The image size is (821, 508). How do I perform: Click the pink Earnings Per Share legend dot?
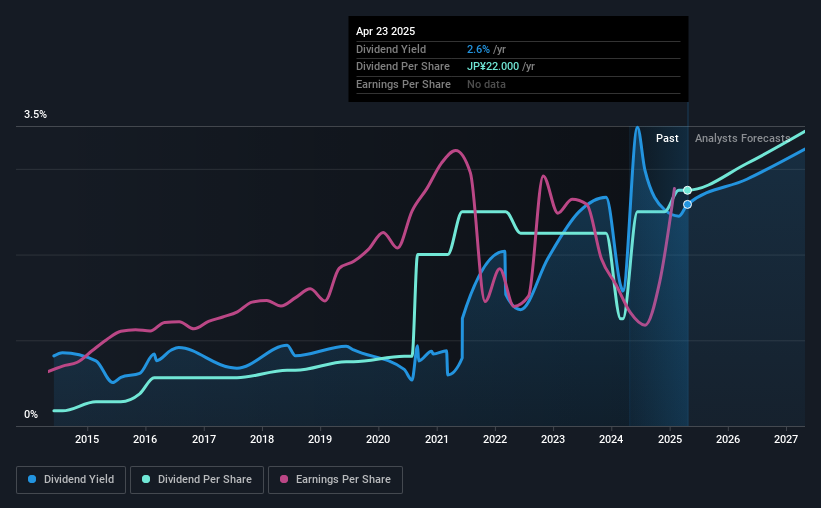[284, 479]
